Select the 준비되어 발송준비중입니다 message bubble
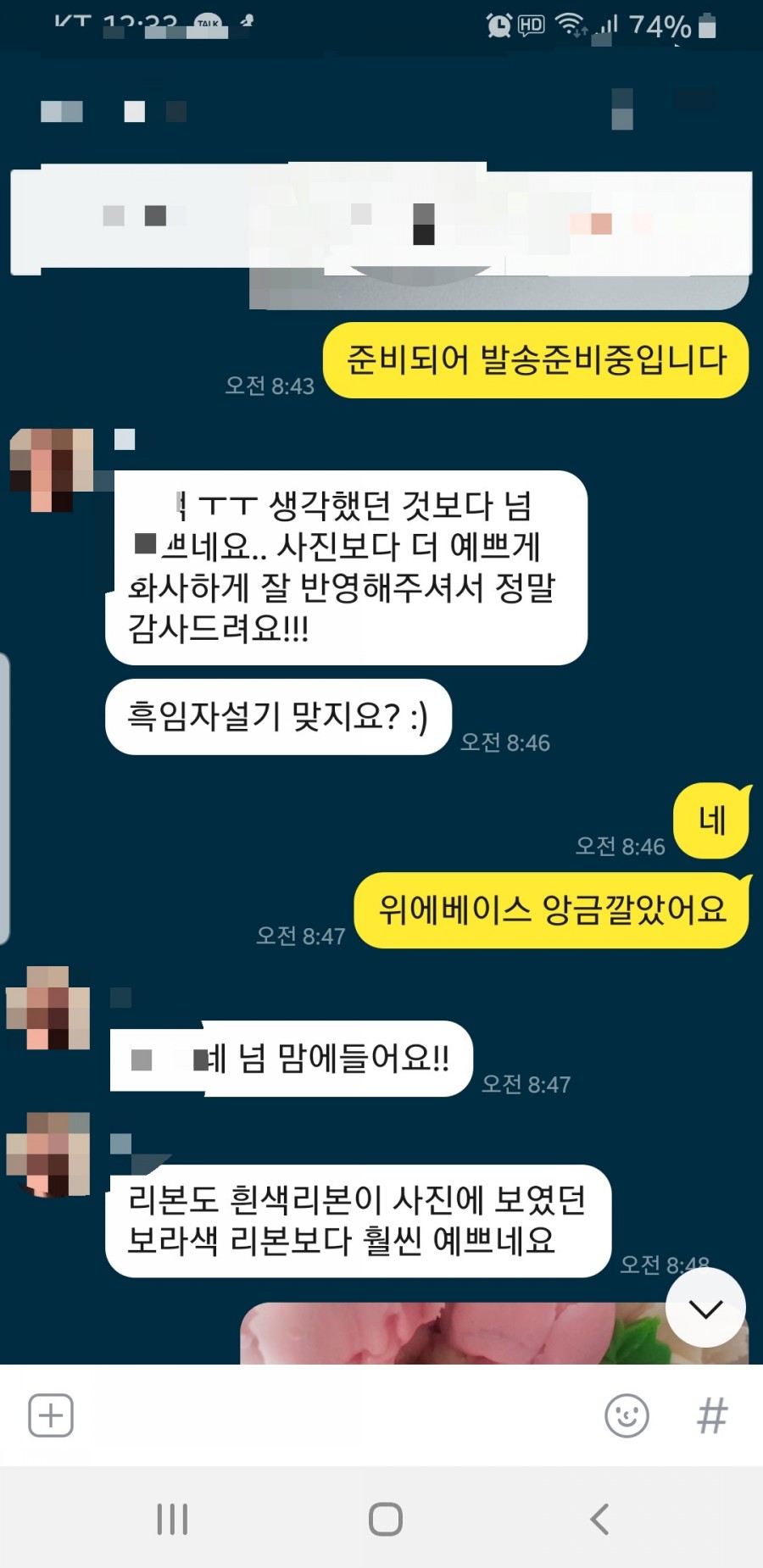Image resolution: width=763 pixels, height=1568 pixels. tap(536, 360)
